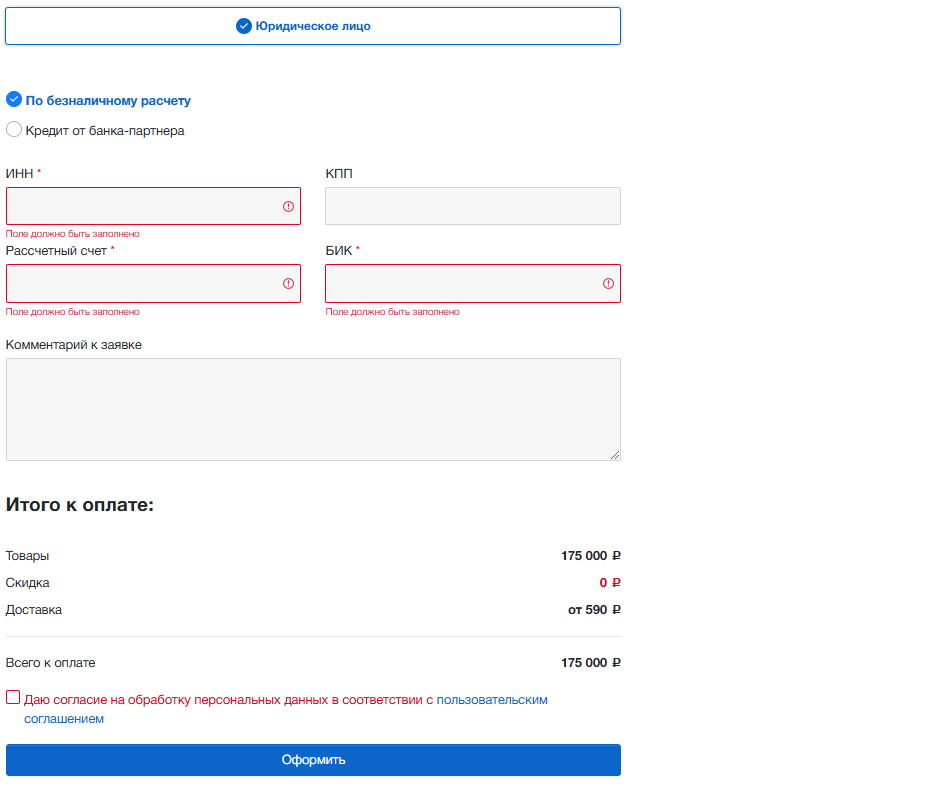Click the textarea resize handle corner

[615, 455]
